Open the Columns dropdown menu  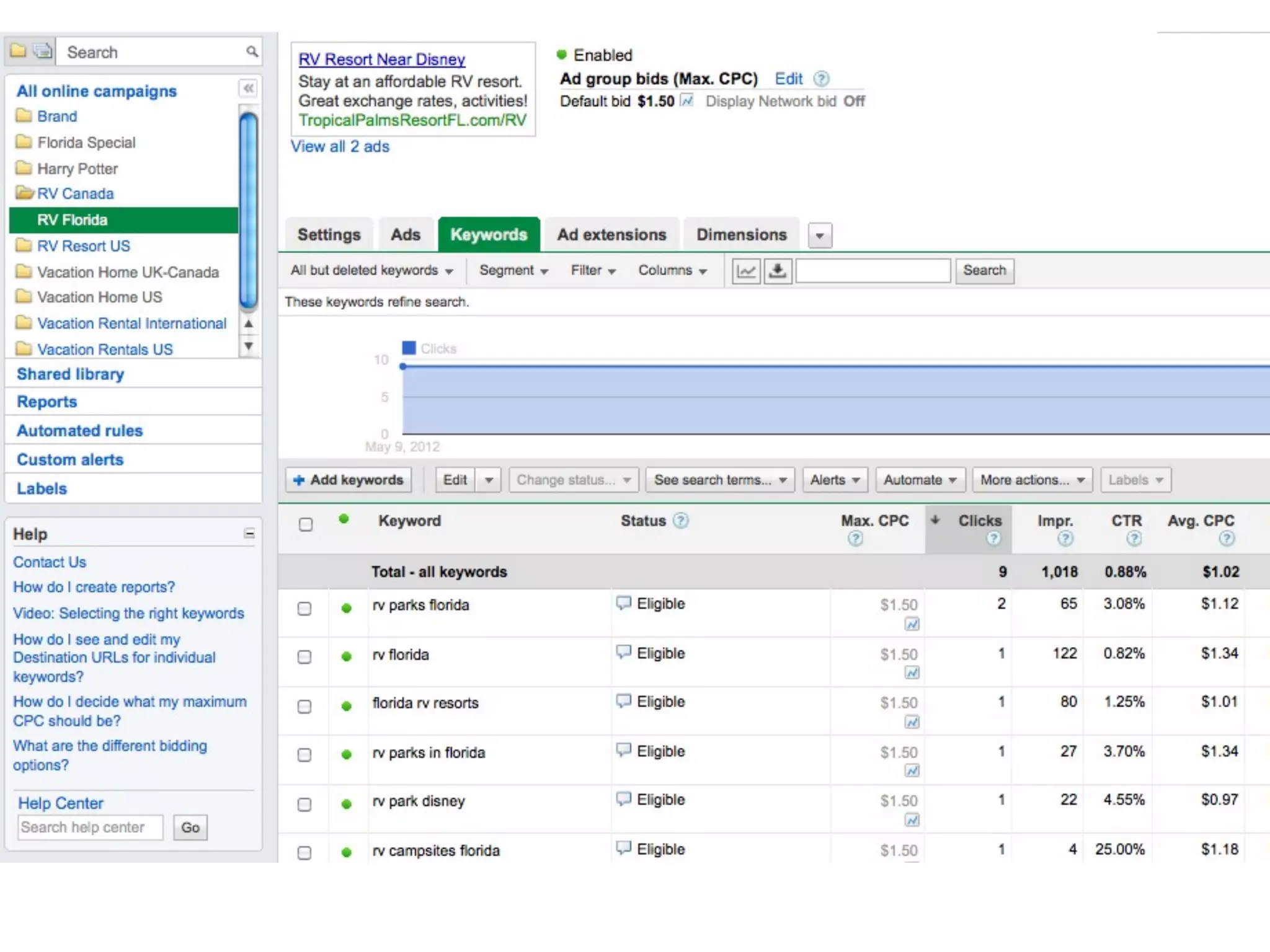[x=672, y=271]
